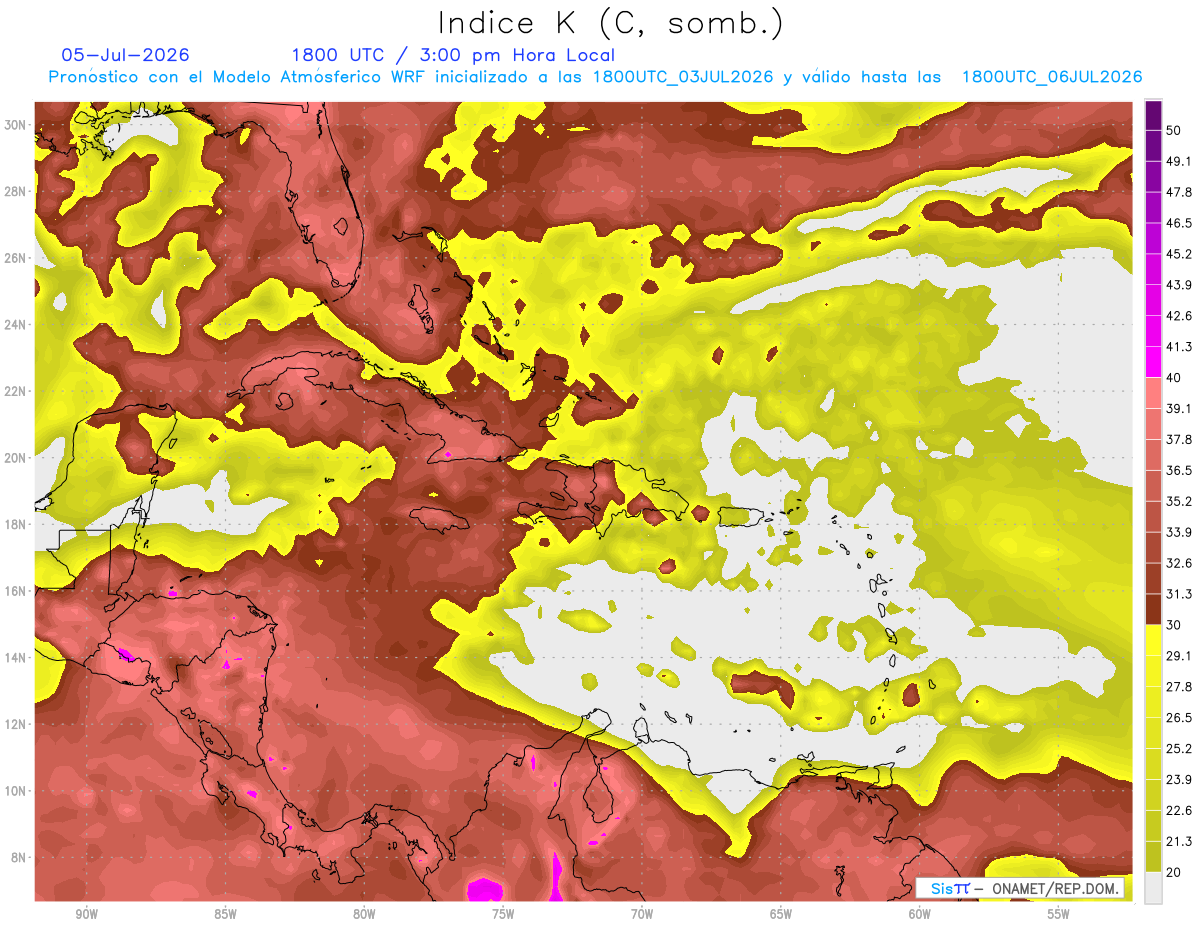
Task: Pick the color scale value '39.1'
Action: click(1179, 408)
